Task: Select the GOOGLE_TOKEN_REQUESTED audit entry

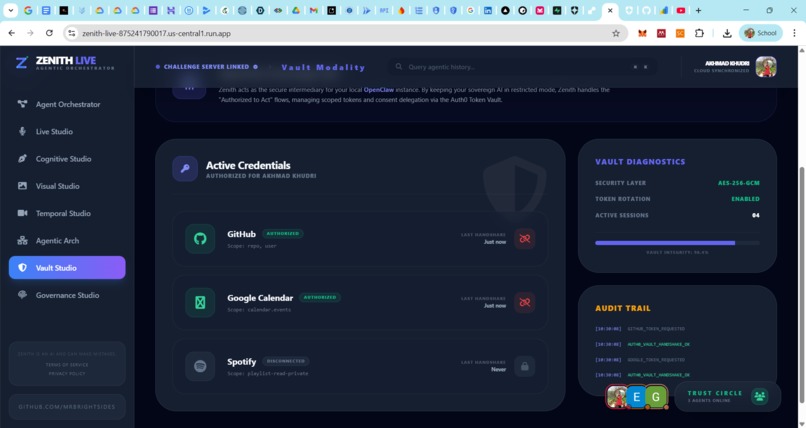Action: [x=656, y=360]
